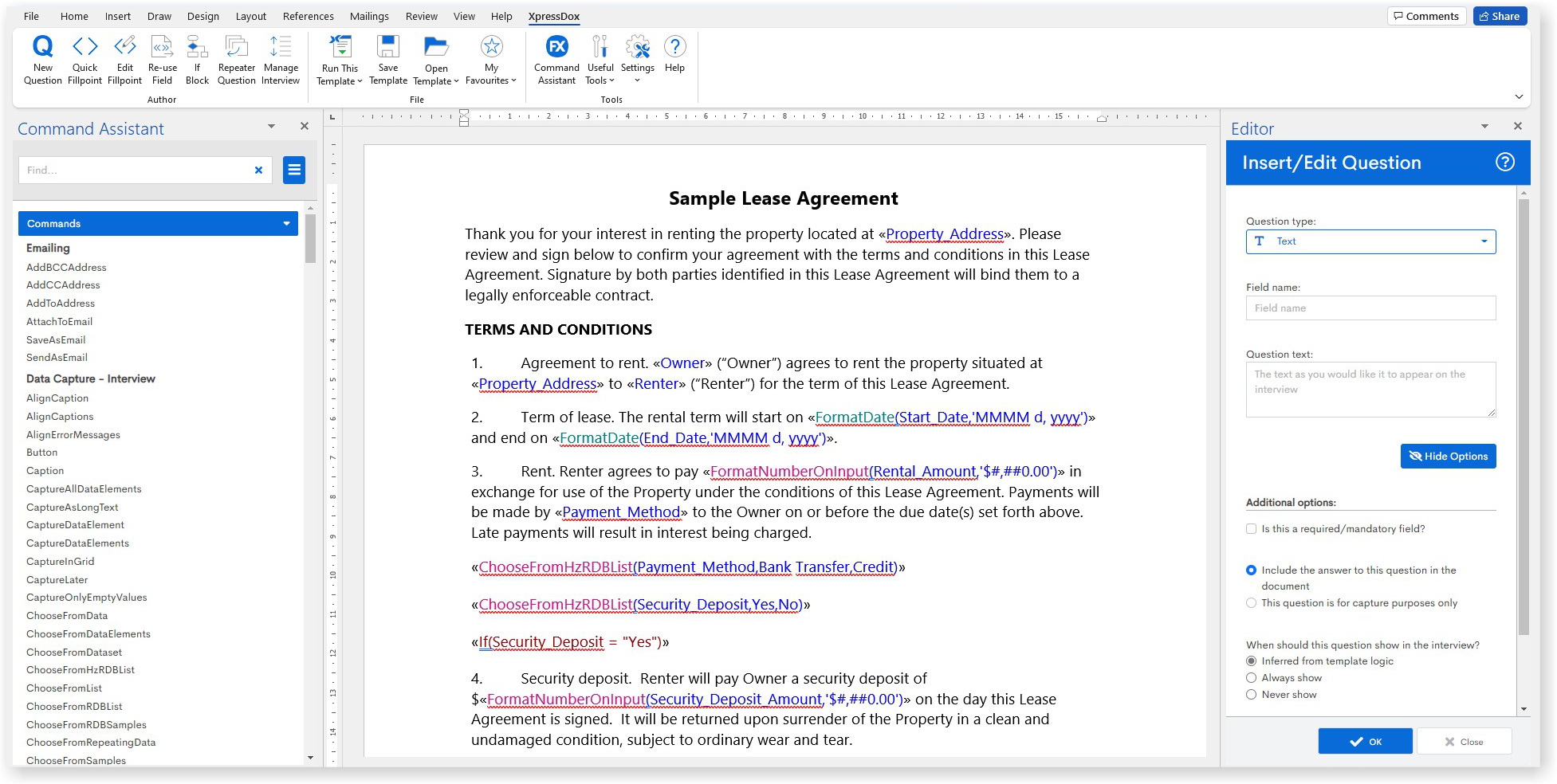This screenshot has width=1557, height=784.
Task: Switch to the References tab
Action: [308, 16]
